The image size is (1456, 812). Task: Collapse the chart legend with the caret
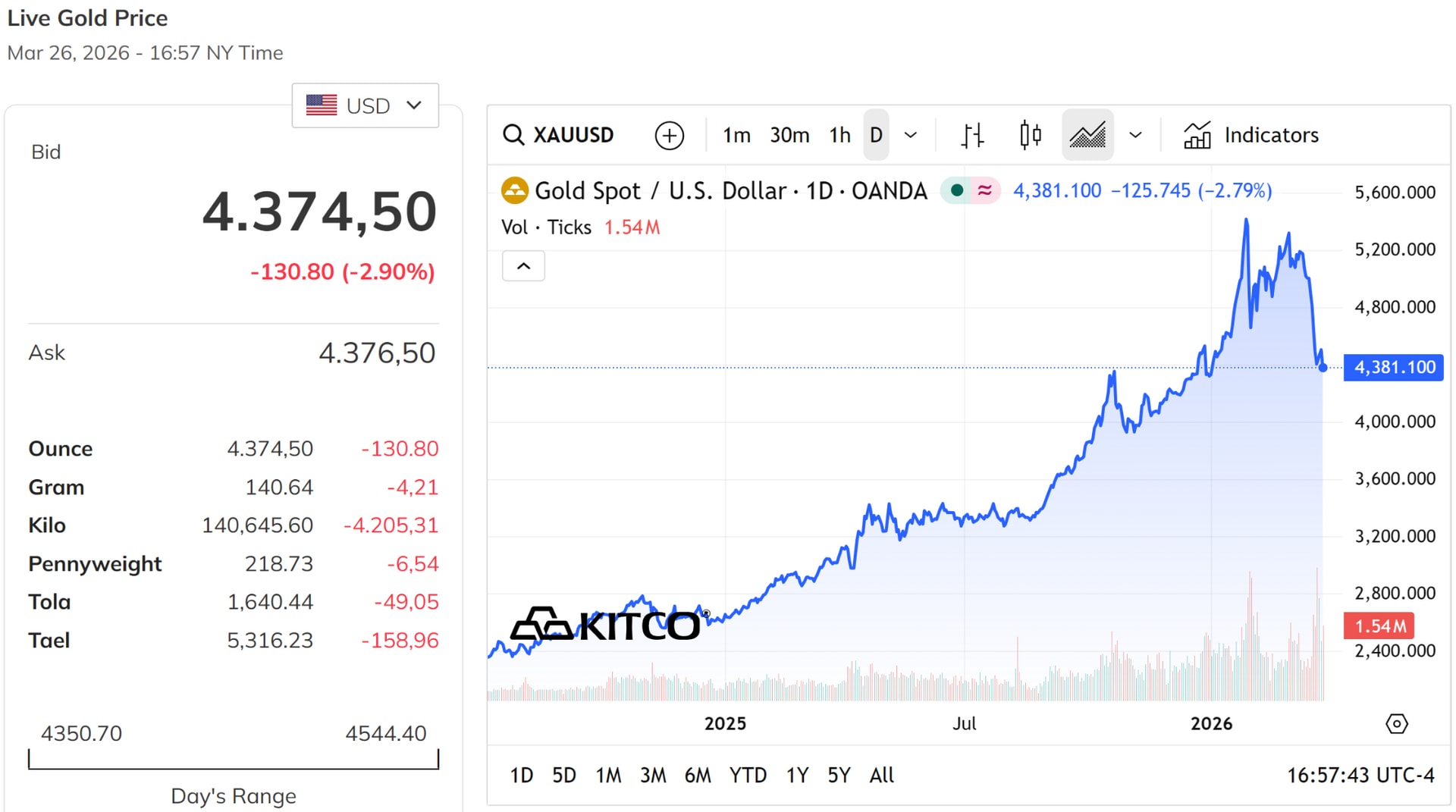(523, 266)
